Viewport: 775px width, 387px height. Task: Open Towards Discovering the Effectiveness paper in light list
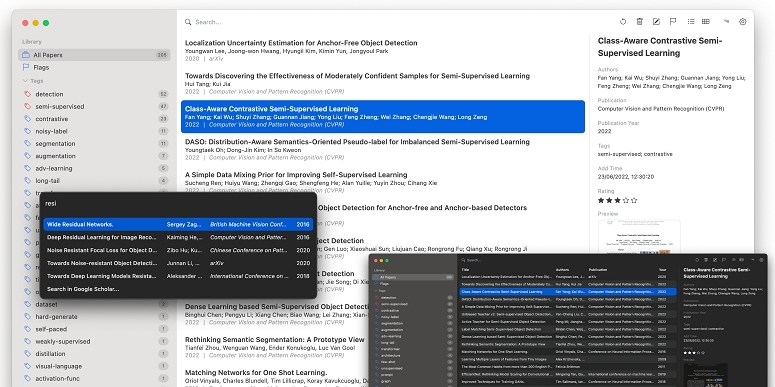click(383, 84)
